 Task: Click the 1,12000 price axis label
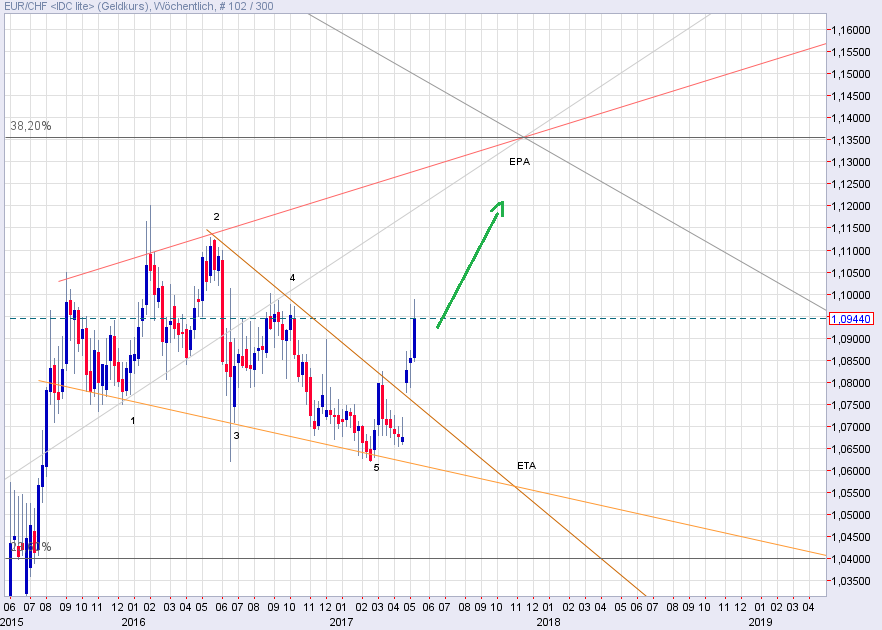point(850,206)
